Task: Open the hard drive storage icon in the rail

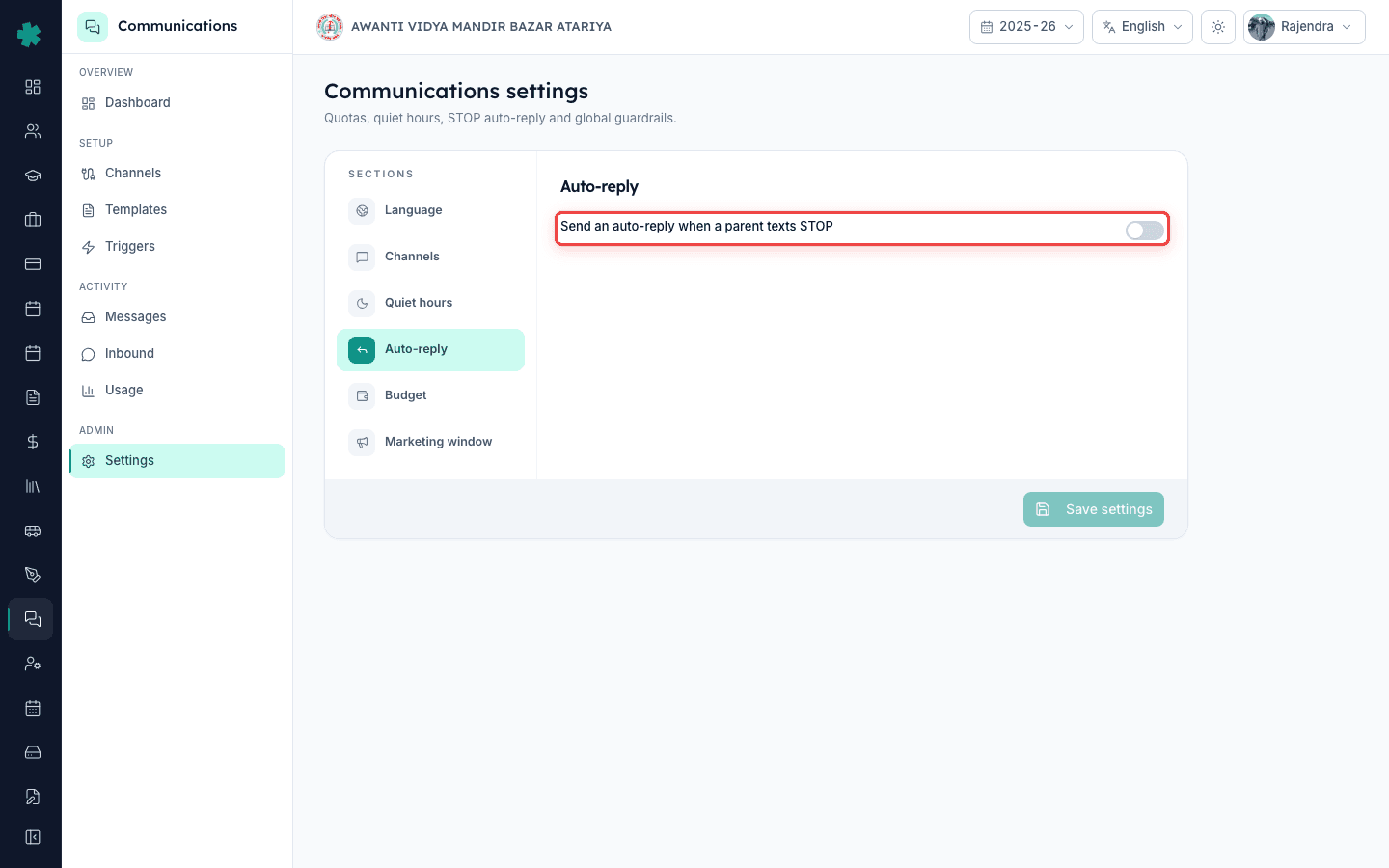Action: (x=33, y=752)
